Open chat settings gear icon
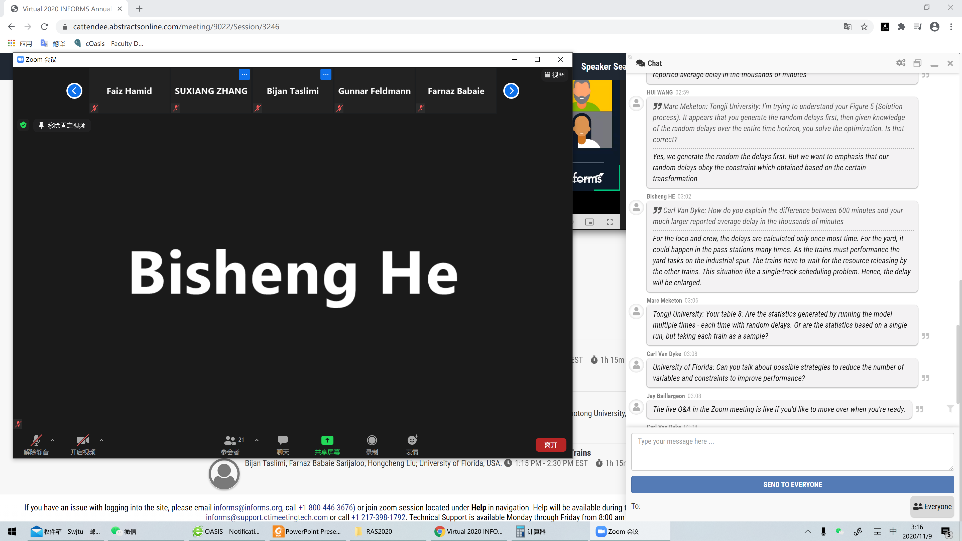 [x=900, y=63]
